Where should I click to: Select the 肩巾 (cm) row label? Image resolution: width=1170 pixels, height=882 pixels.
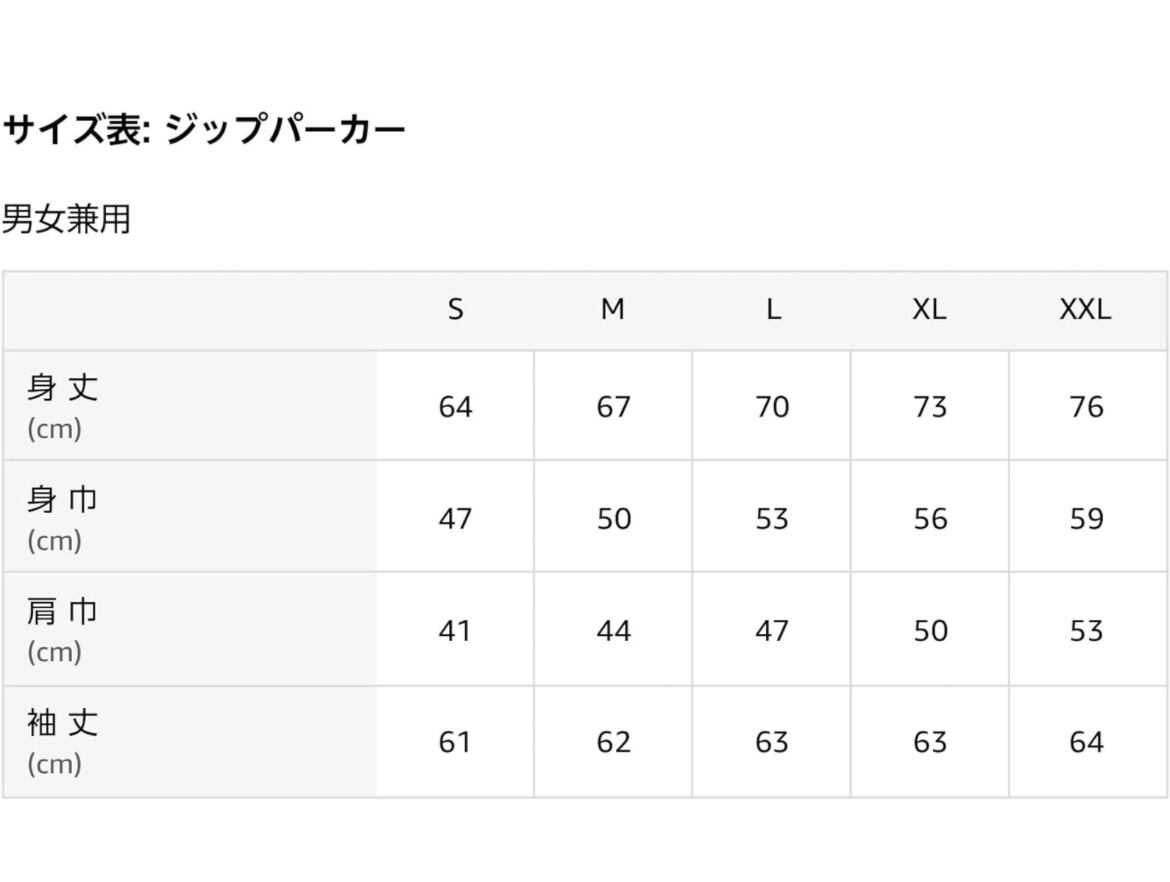click(63, 630)
